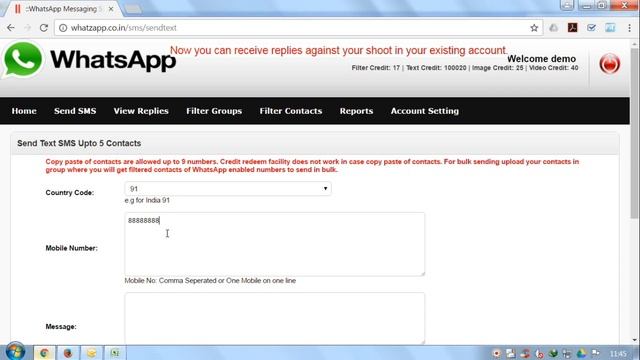The image size is (640, 360).
Task: Open the Send SMS menu
Action: pyautogui.click(x=75, y=111)
